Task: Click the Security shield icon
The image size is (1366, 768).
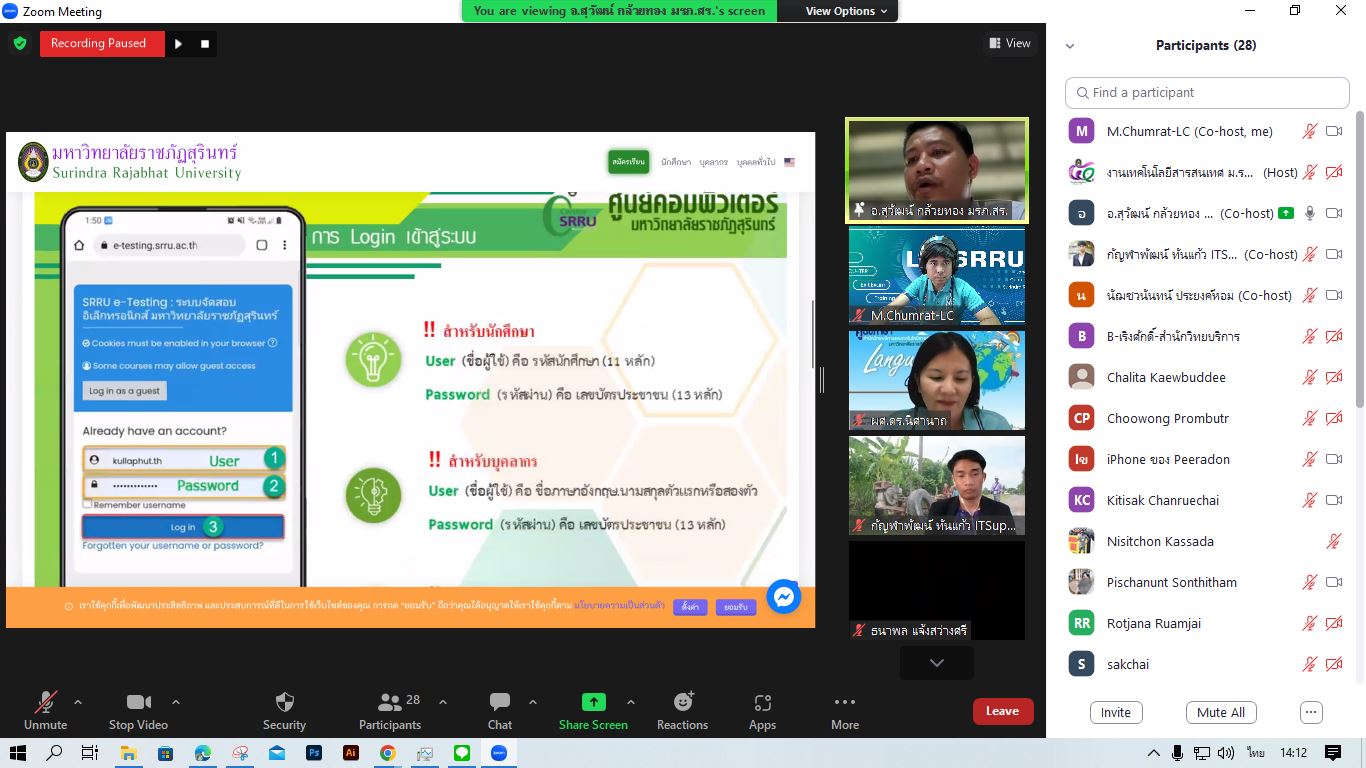Action: 285,702
